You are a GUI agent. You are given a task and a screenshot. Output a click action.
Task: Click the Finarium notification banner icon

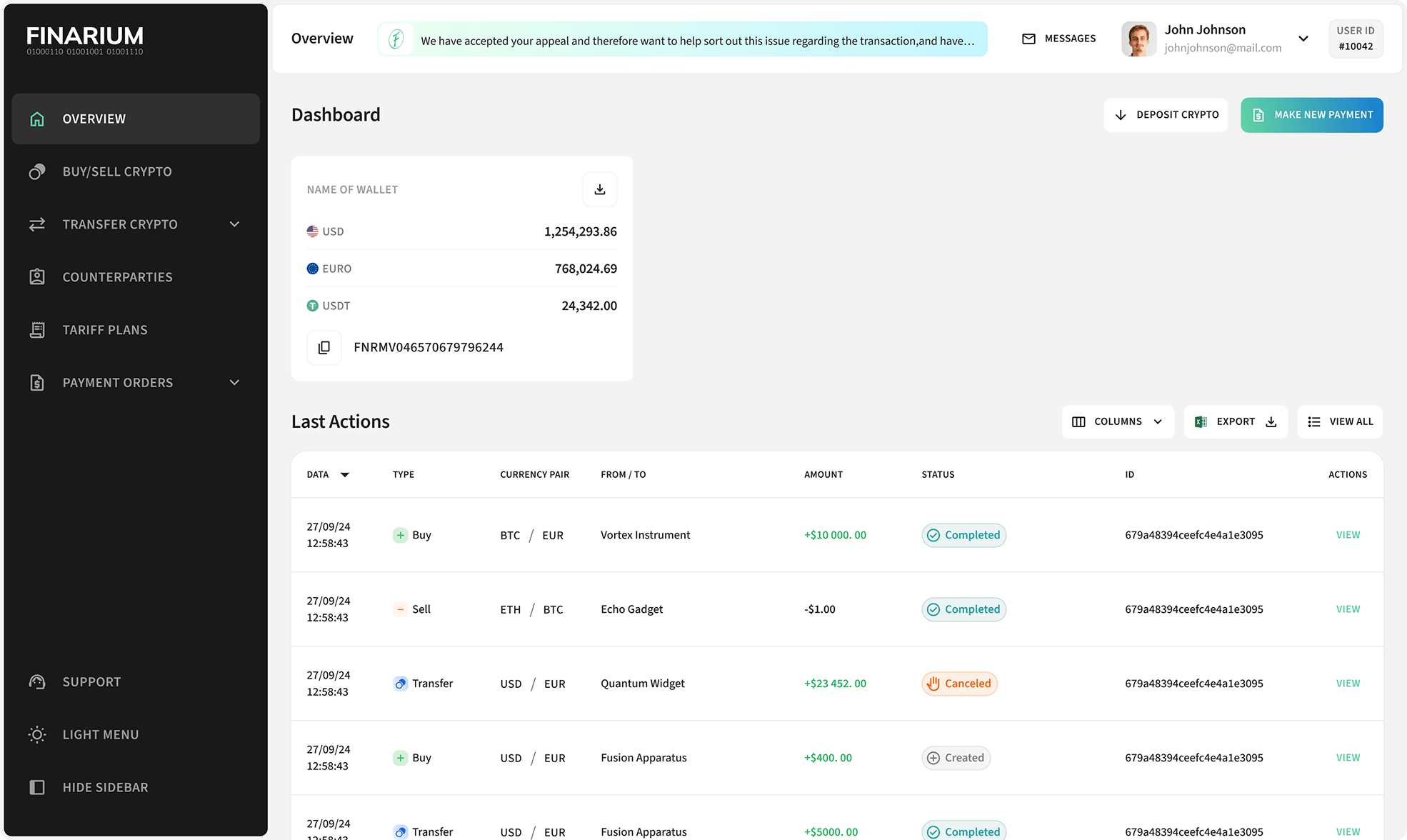coord(396,39)
